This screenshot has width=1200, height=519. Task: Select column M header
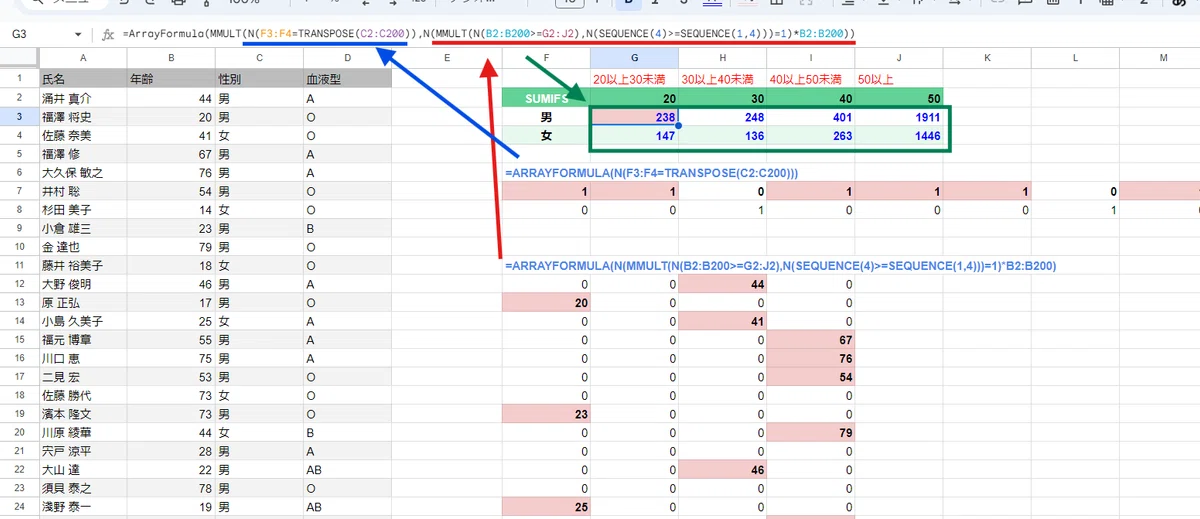pyautogui.click(x=1164, y=58)
